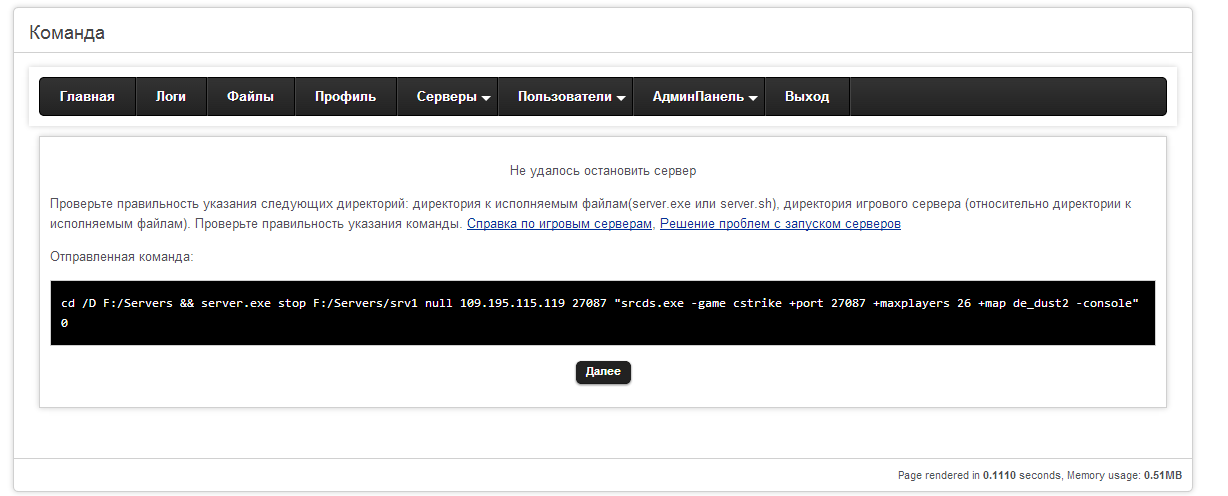Log out via the Выход item
The height and width of the screenshot is (496, 1228).
tap(807, 97)
